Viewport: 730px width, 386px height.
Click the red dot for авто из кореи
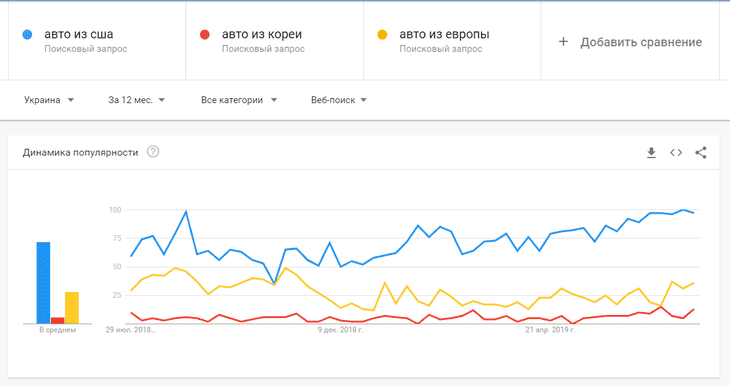coord(204,34)
